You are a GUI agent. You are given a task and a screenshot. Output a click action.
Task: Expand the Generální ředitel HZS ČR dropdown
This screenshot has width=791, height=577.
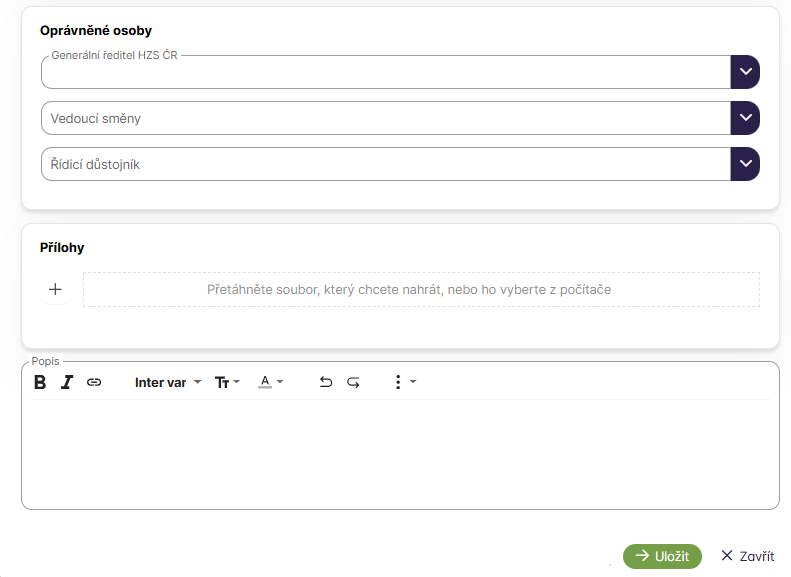coord(745,72)
